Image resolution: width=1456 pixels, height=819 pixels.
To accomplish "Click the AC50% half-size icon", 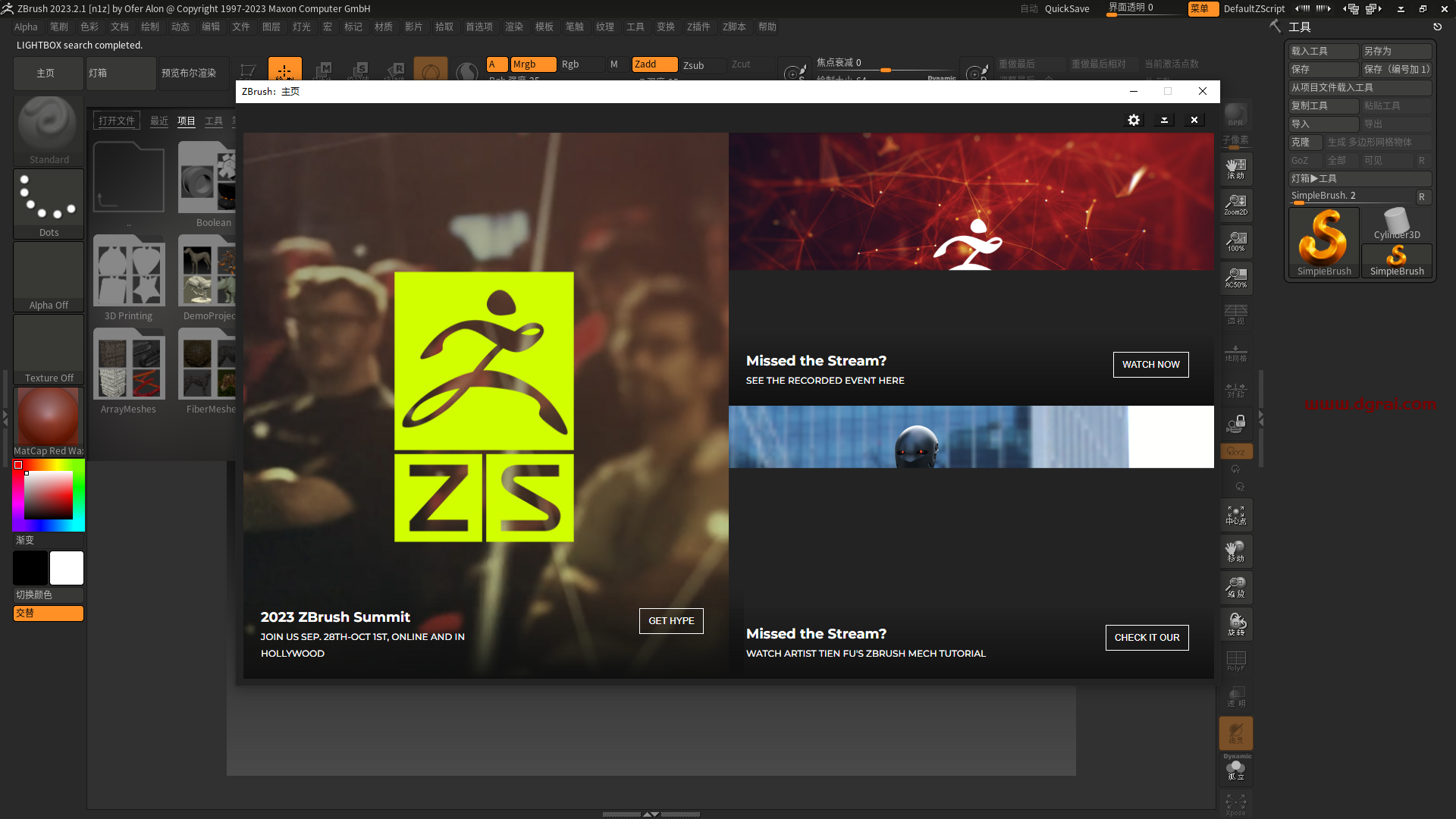I will (x=1235, y=278).
